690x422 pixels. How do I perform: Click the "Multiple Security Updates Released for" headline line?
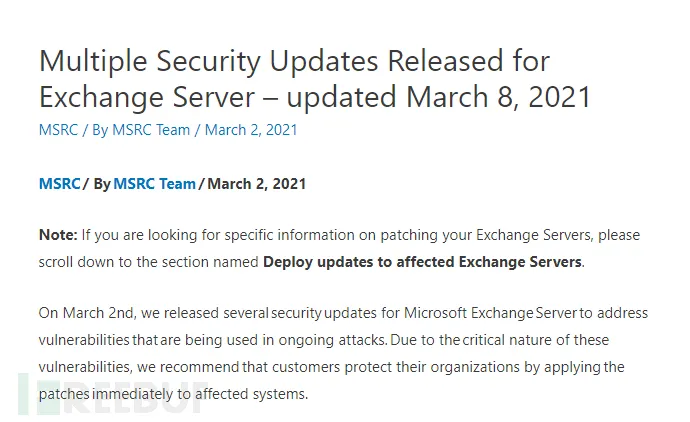tap(294, 61)
